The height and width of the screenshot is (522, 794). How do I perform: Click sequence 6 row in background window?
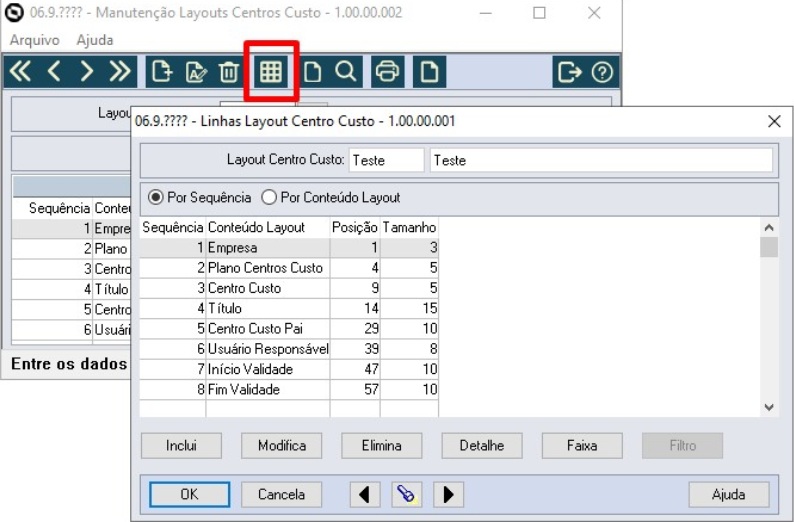[x=71, y=330]
